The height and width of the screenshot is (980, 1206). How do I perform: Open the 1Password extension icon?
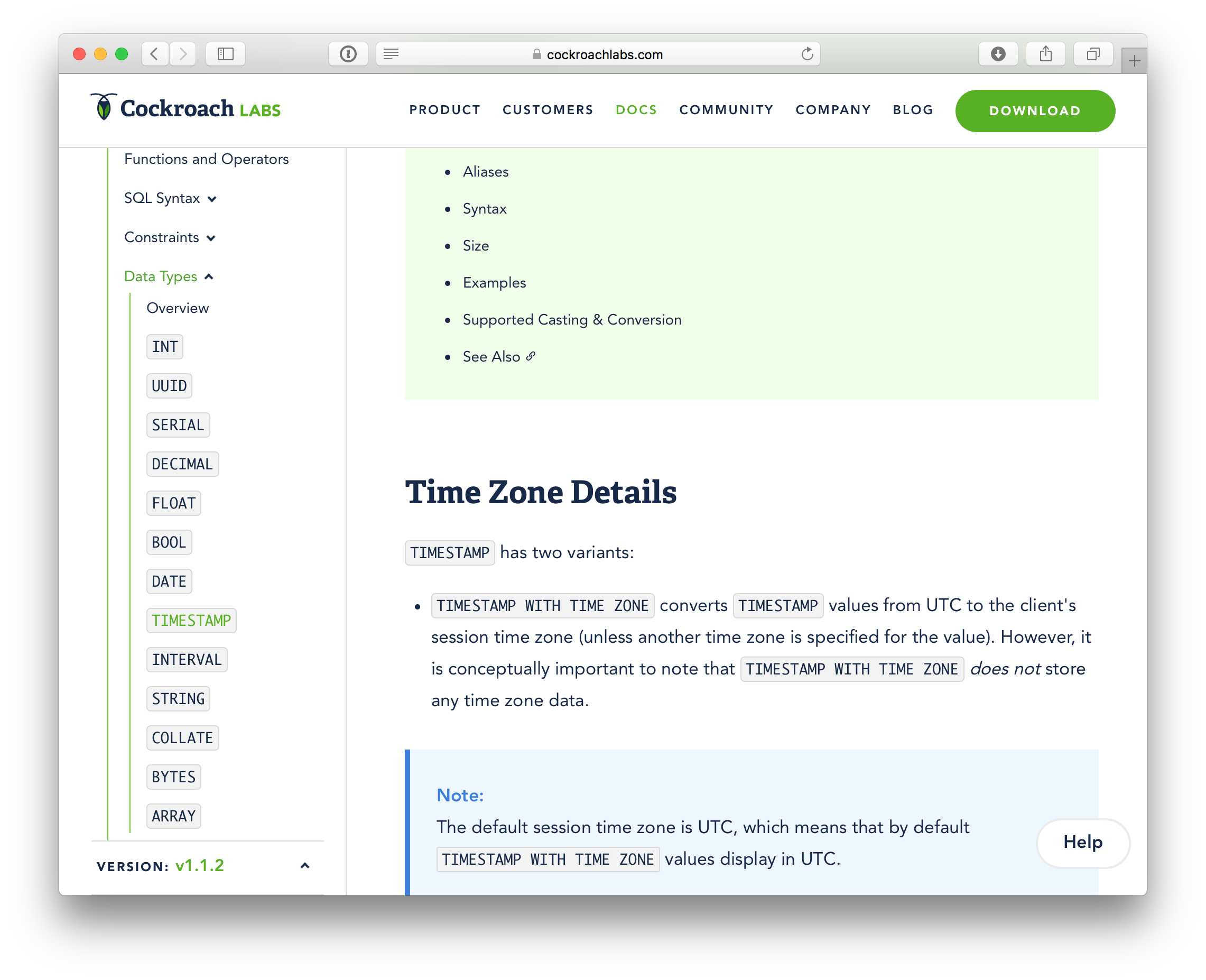(x=348, y=54)
